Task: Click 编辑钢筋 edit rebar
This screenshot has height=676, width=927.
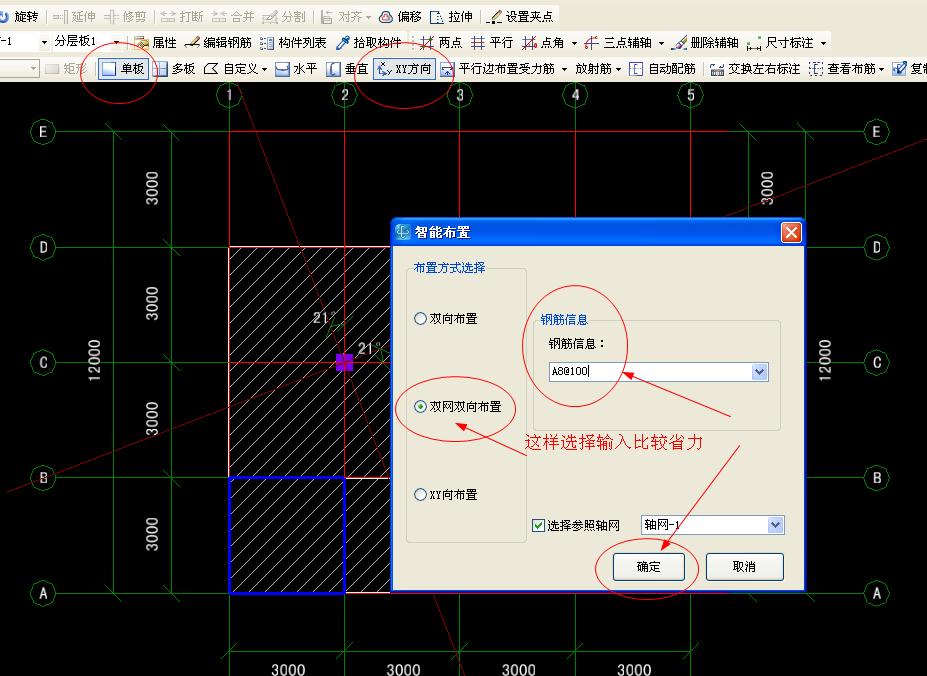Action: click(x=218, y=43)
